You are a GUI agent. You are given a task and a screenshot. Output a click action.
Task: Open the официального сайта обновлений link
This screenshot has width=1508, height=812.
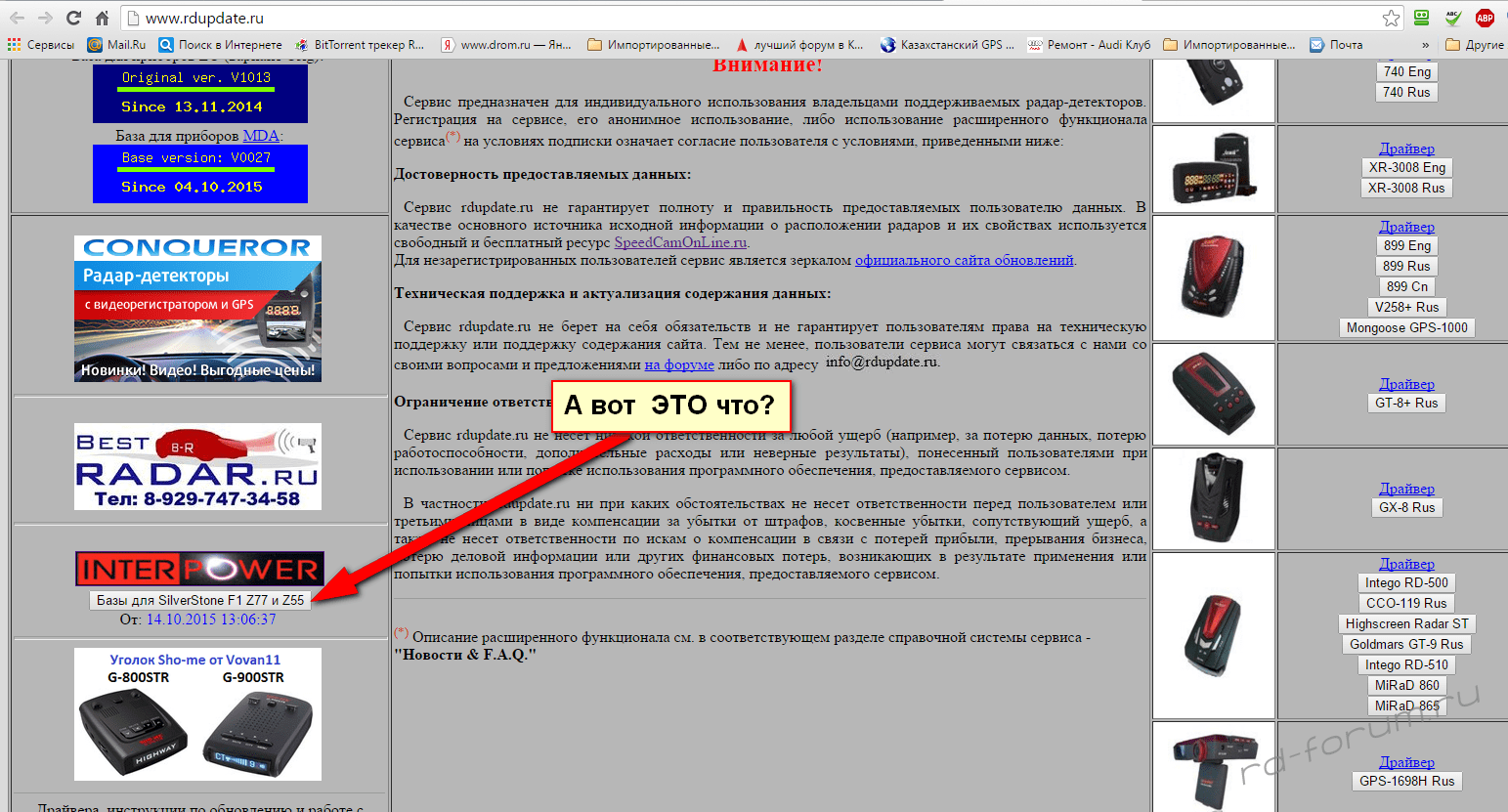pyautogui.click(x=965, y=260)
